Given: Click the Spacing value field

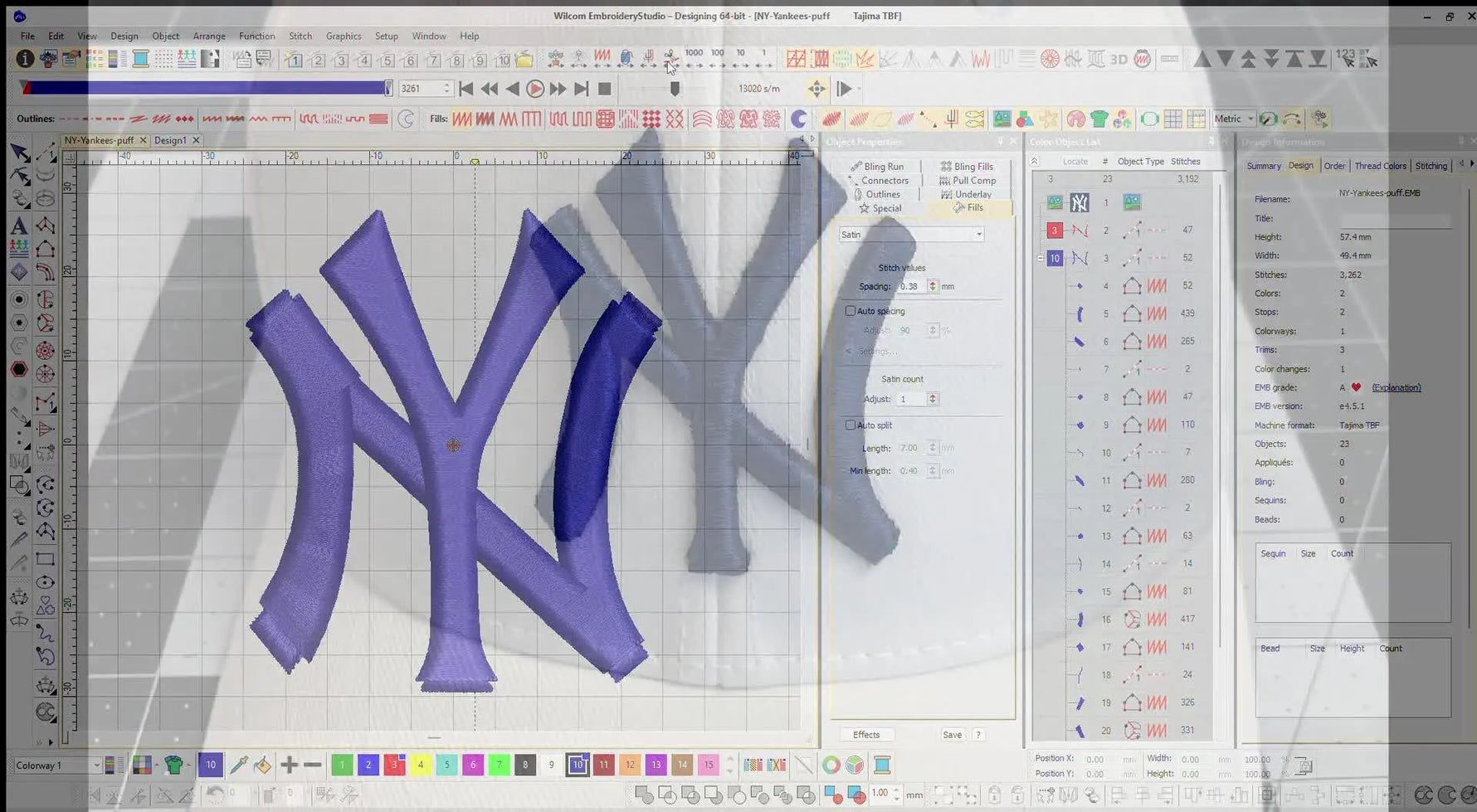Looking at the screenshot, I should point(912,286).
